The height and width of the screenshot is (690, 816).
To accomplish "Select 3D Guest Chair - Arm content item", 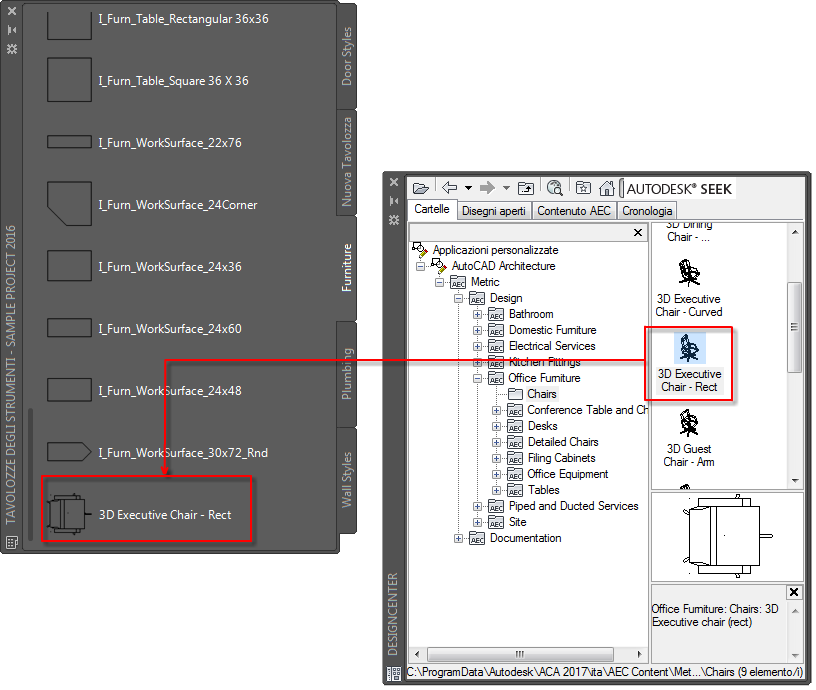I will coord(688,438).
